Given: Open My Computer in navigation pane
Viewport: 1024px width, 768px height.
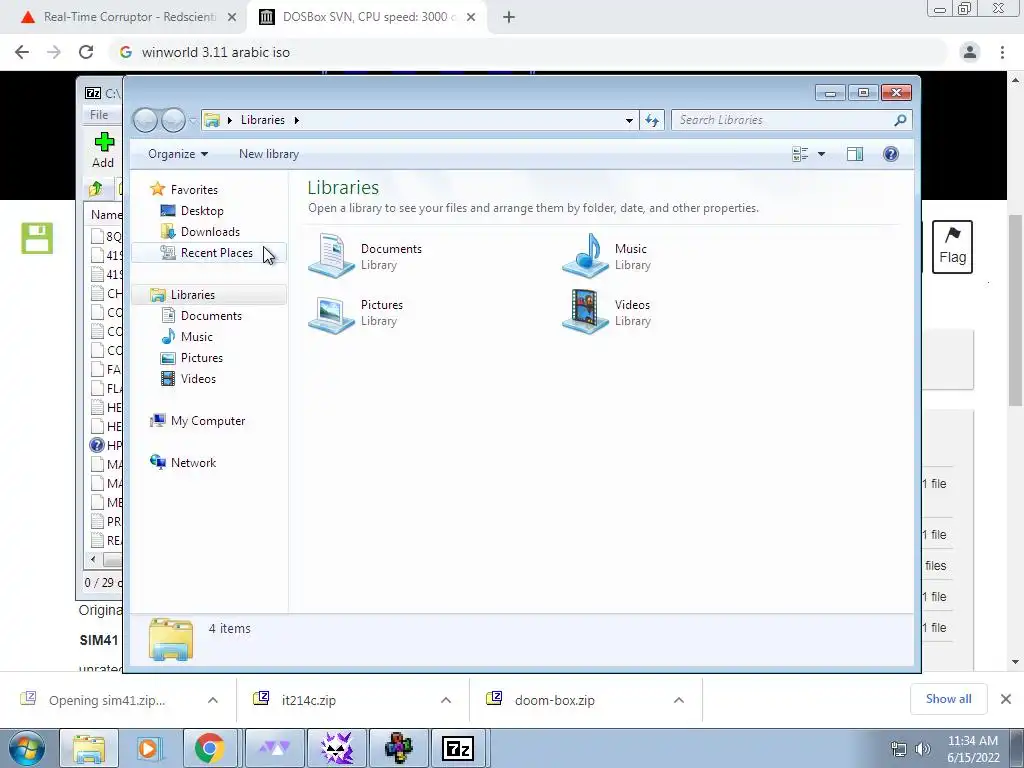Looking at the screenshot, I should [x=208, y=421].
